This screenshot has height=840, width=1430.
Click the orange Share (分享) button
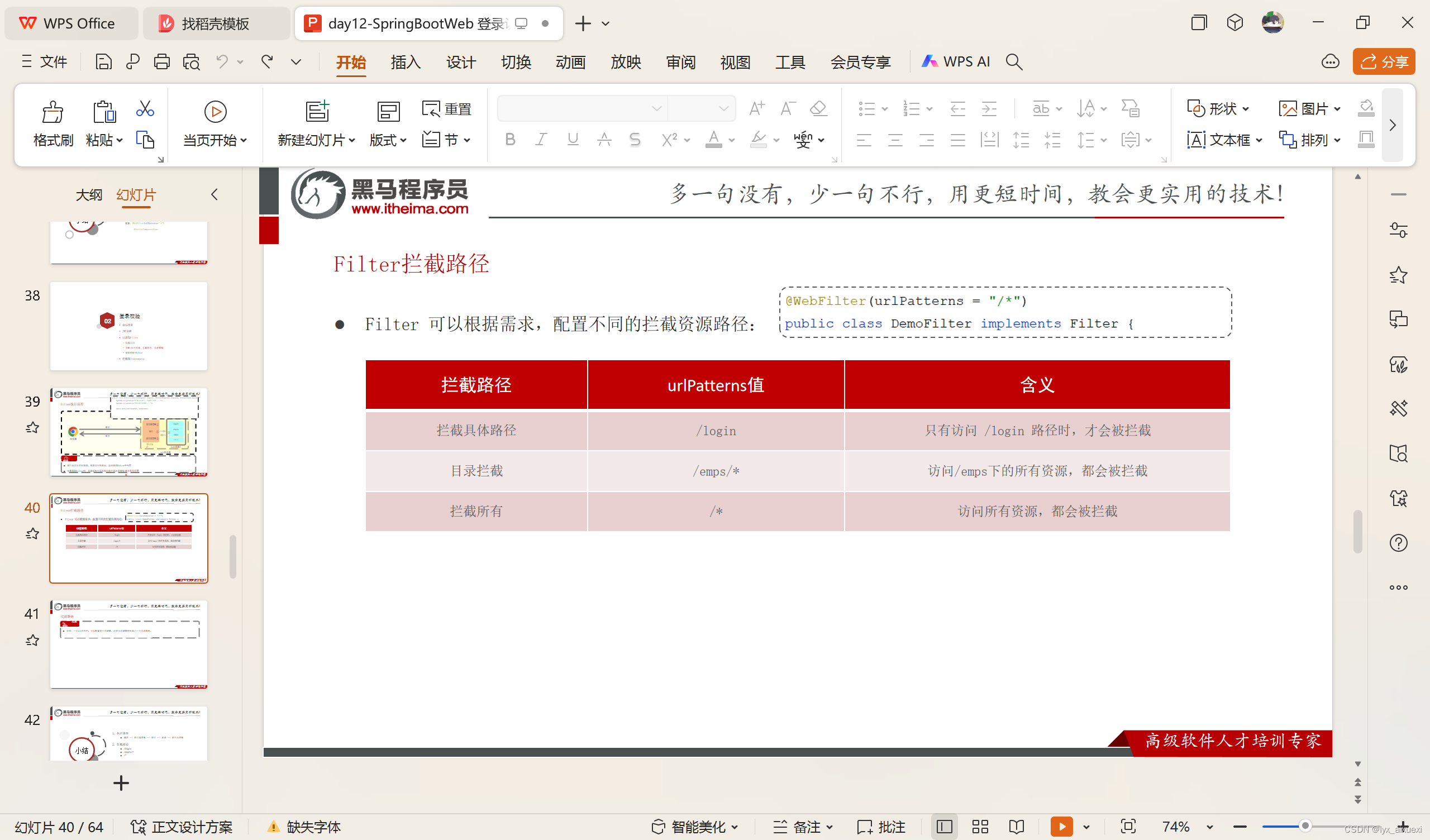[1384, 62]
